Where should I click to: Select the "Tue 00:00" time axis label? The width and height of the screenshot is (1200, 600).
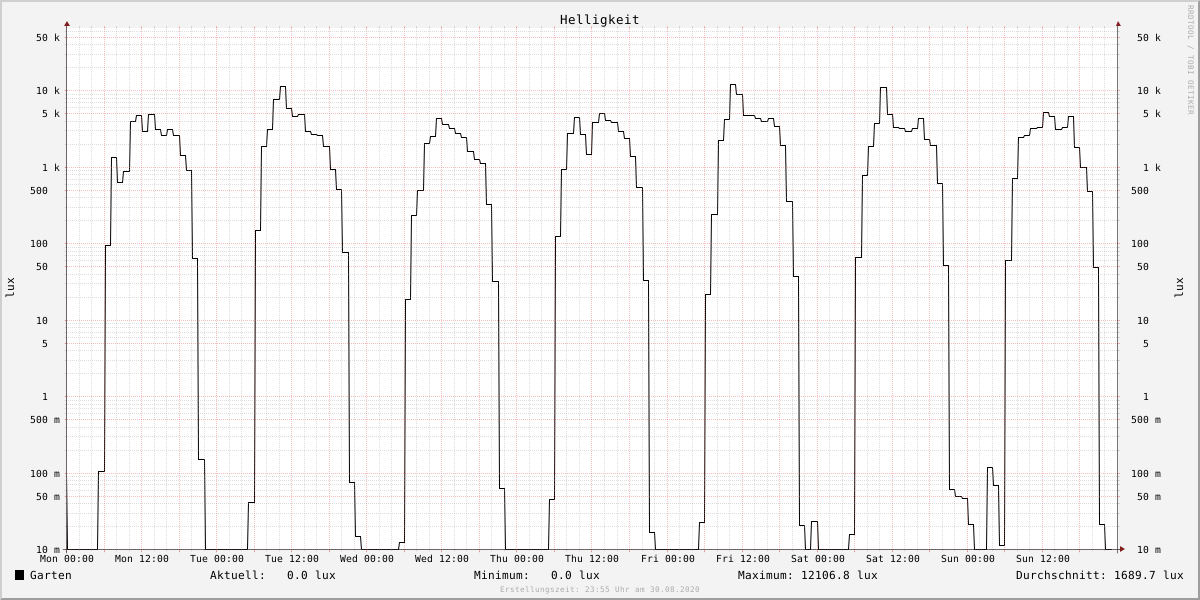pos(217,559)
